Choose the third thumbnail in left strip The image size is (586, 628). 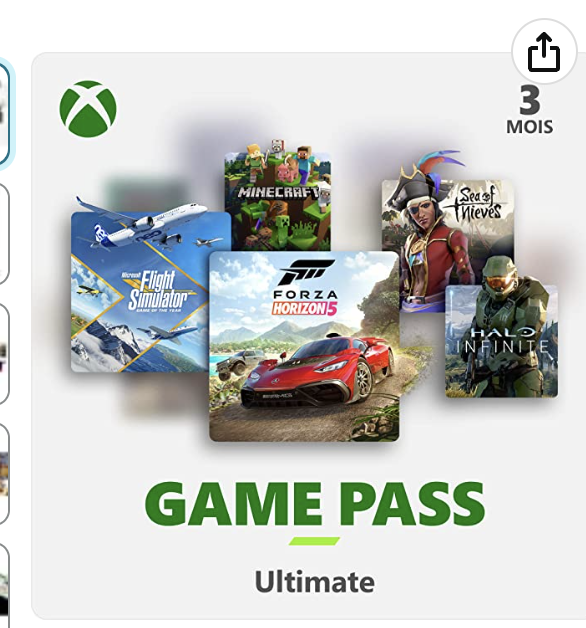coord(4,354)
